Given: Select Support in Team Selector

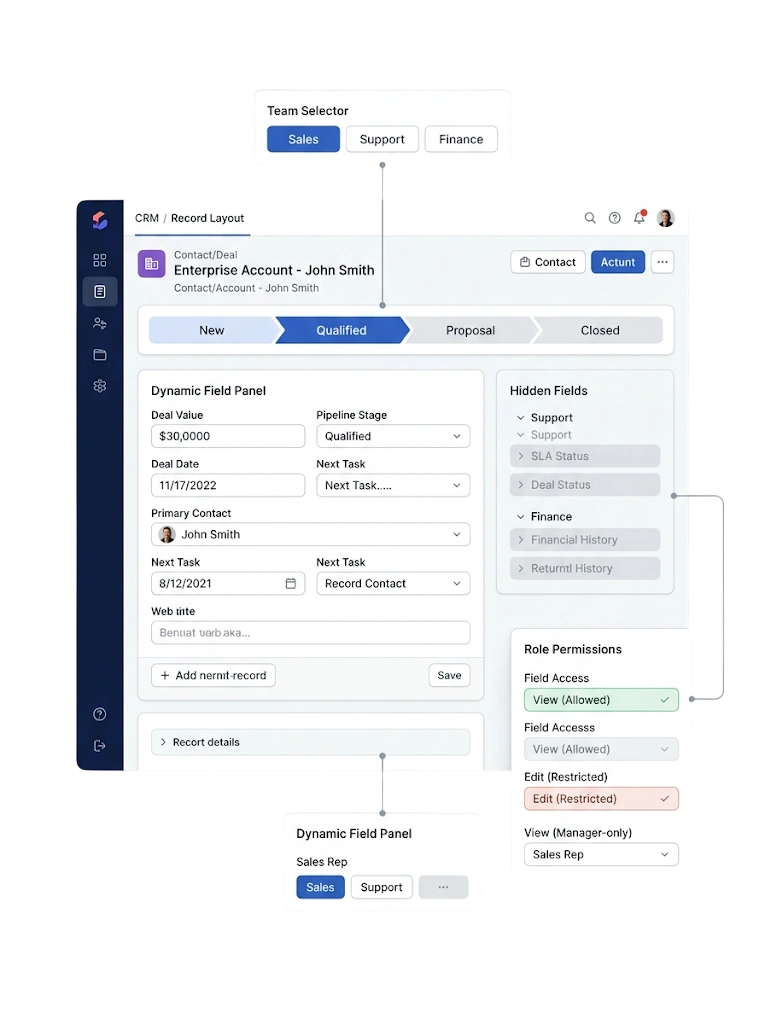Looking at the screenshot, I should pyautogui.click(x=382, y=139).
